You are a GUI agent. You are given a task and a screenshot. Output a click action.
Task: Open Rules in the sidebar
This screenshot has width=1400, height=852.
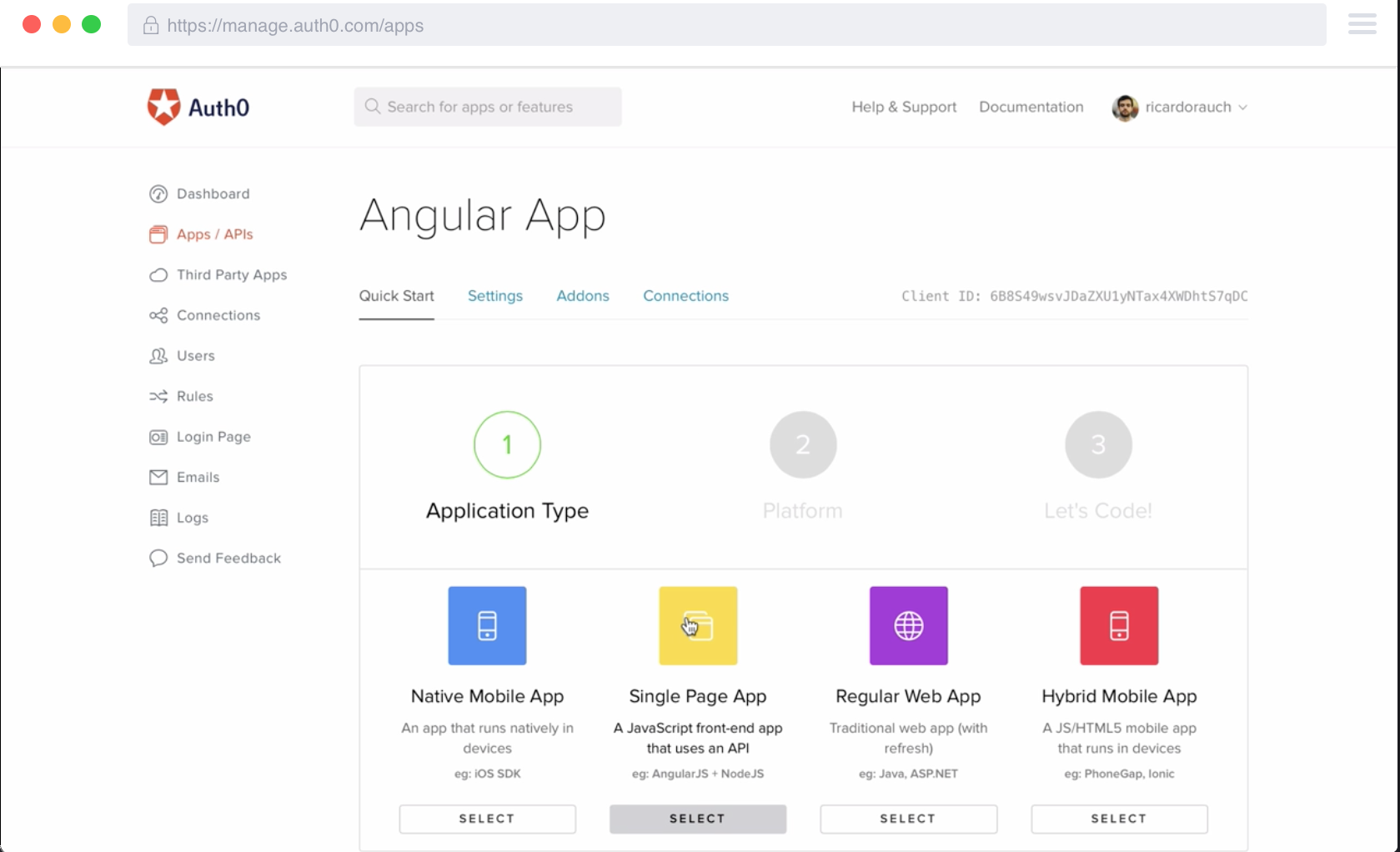[195, 396]
